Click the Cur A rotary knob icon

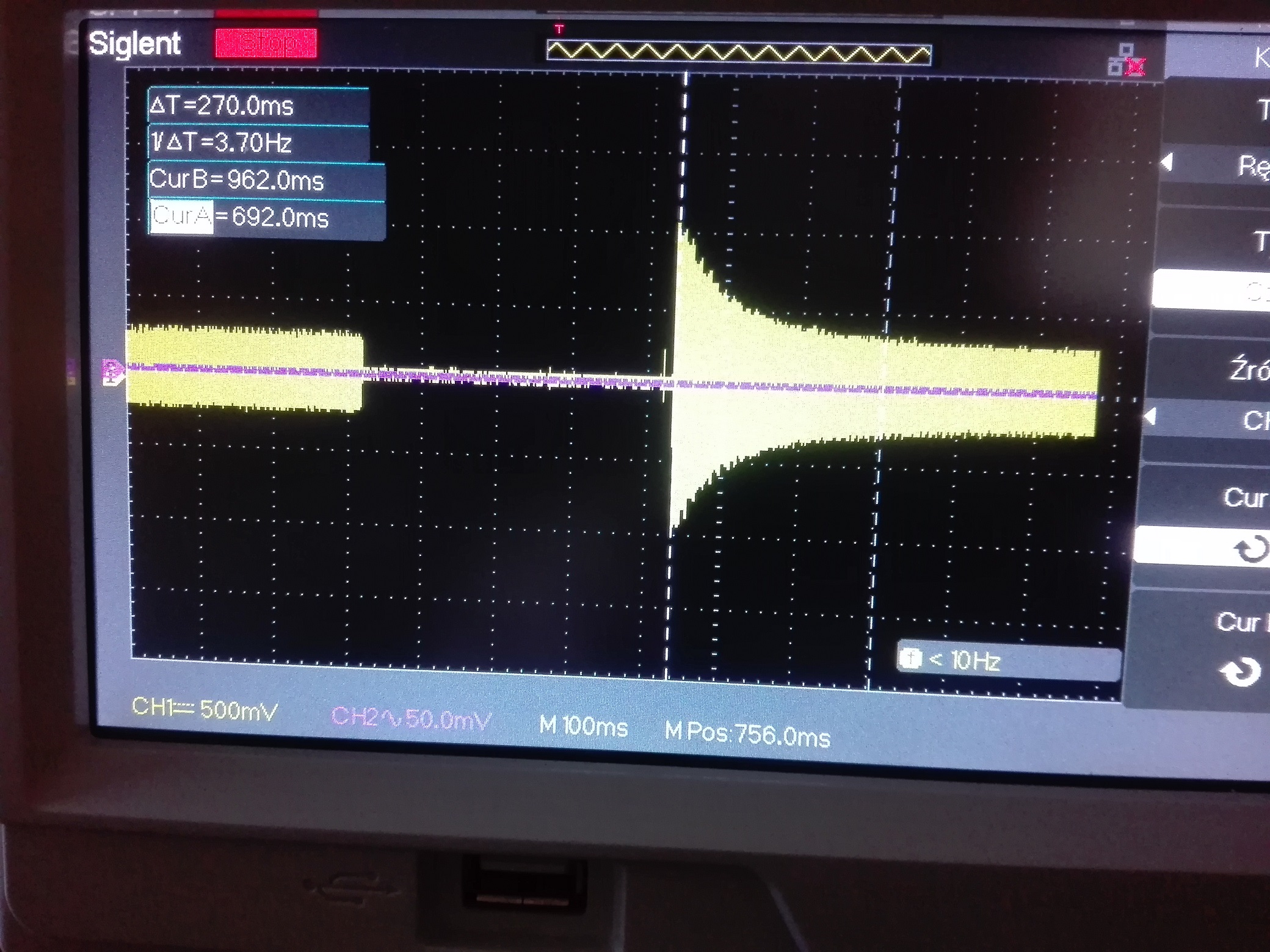[1250, 548]
